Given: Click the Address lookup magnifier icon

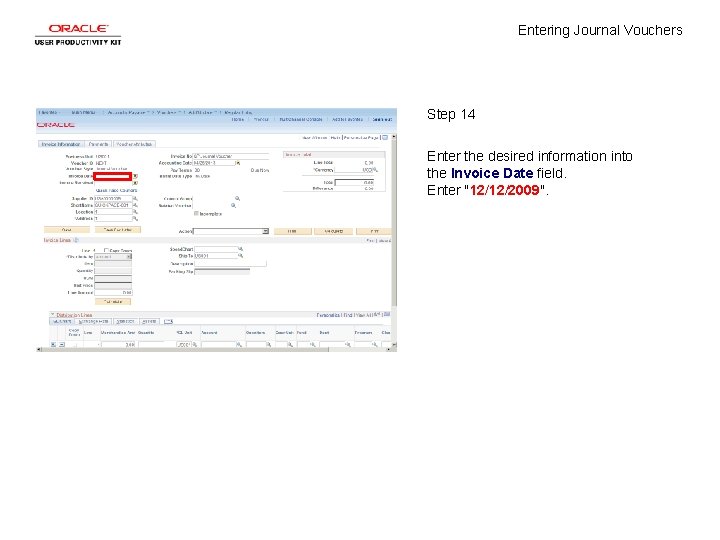Looking at the screenshot, I should pyautogui.click(x=135, y=219).
